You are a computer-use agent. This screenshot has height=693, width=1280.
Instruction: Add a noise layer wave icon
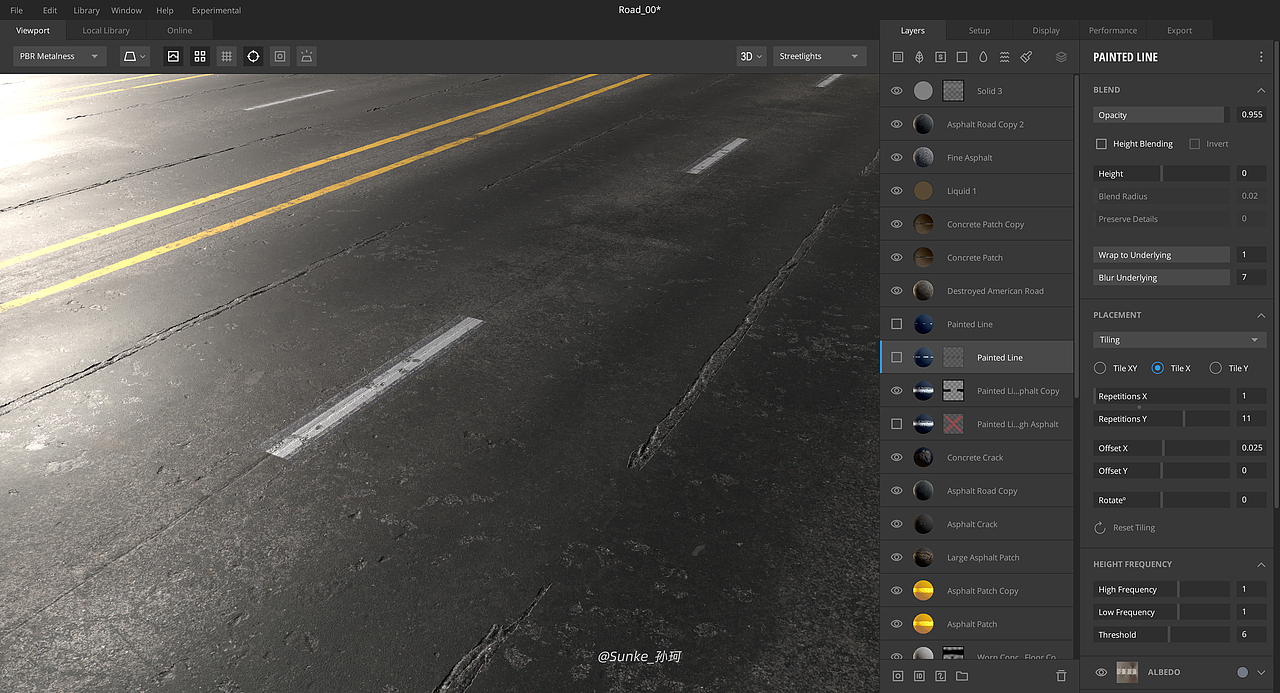pyautogui.click(x=1004, y=57)
